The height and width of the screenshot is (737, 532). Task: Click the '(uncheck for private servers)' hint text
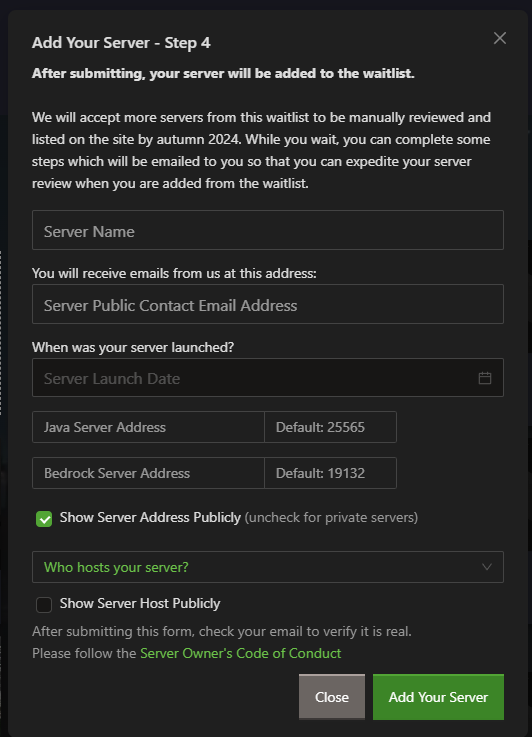[331, 517]
